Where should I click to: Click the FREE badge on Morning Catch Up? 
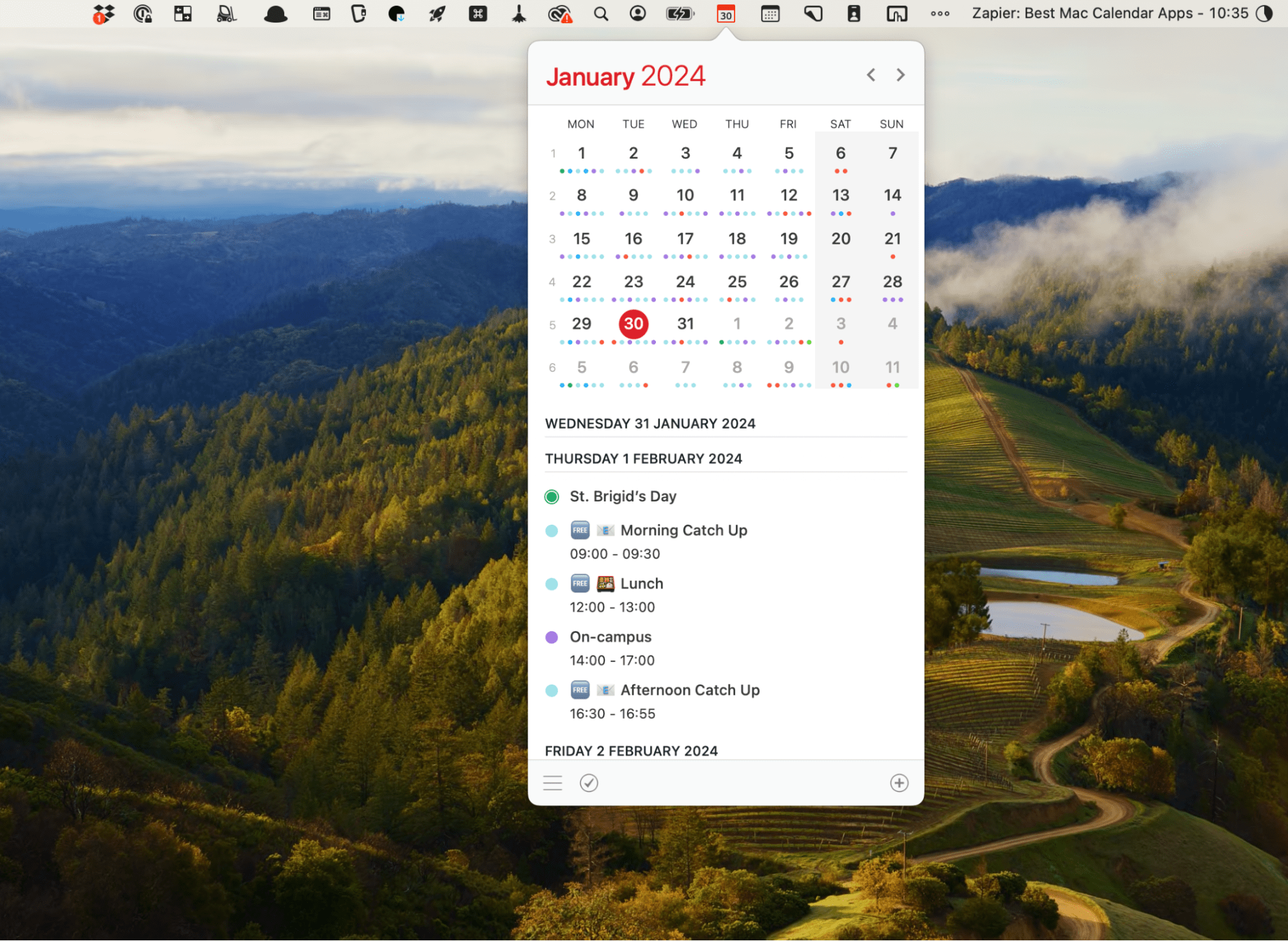tap(579, 530)
